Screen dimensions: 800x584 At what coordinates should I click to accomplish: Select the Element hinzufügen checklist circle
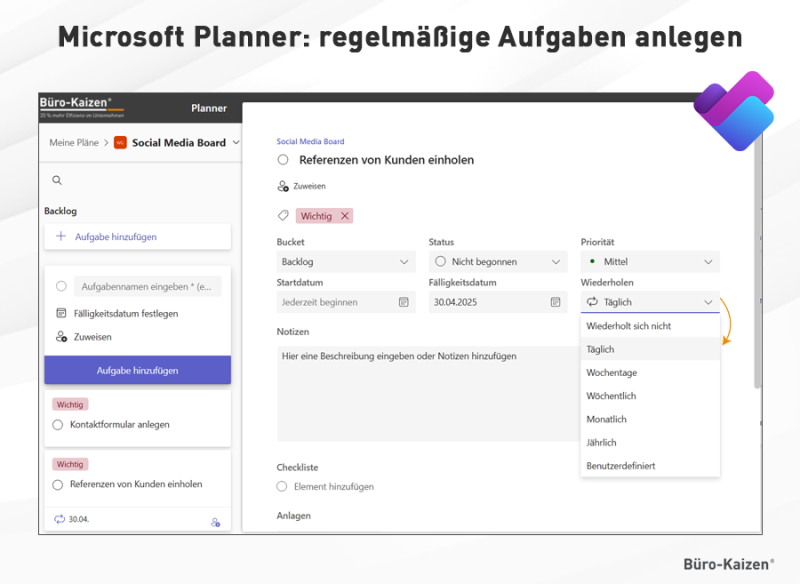coord(282,487)
